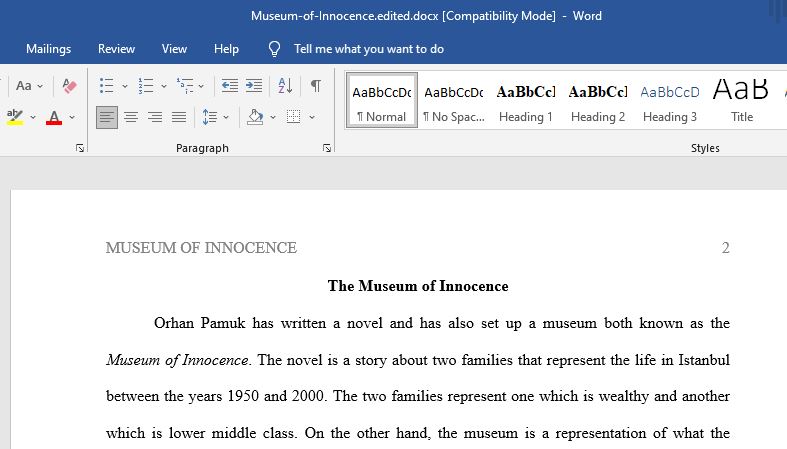Expand the borders dropdown arrow
Image resolution: width=787 pixels, height=449 pixels.
(312, 117)
